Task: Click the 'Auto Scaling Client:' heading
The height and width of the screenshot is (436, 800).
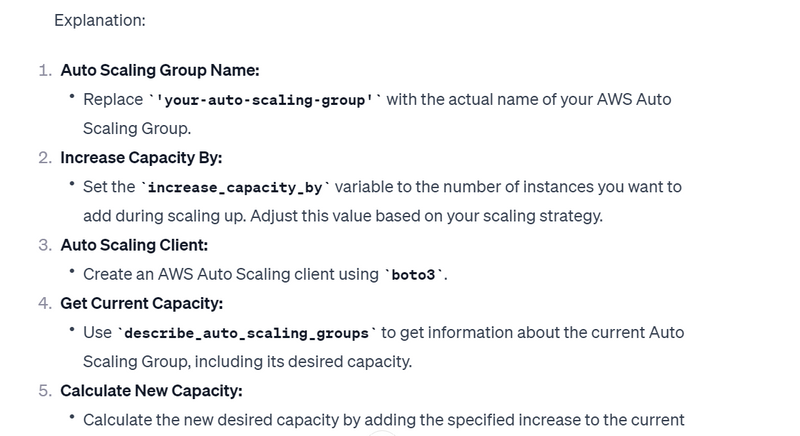Action: point(134,245)
